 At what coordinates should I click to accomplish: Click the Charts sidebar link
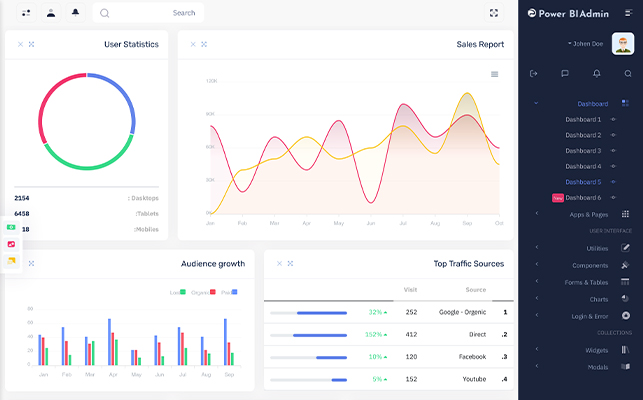[599, 299]
